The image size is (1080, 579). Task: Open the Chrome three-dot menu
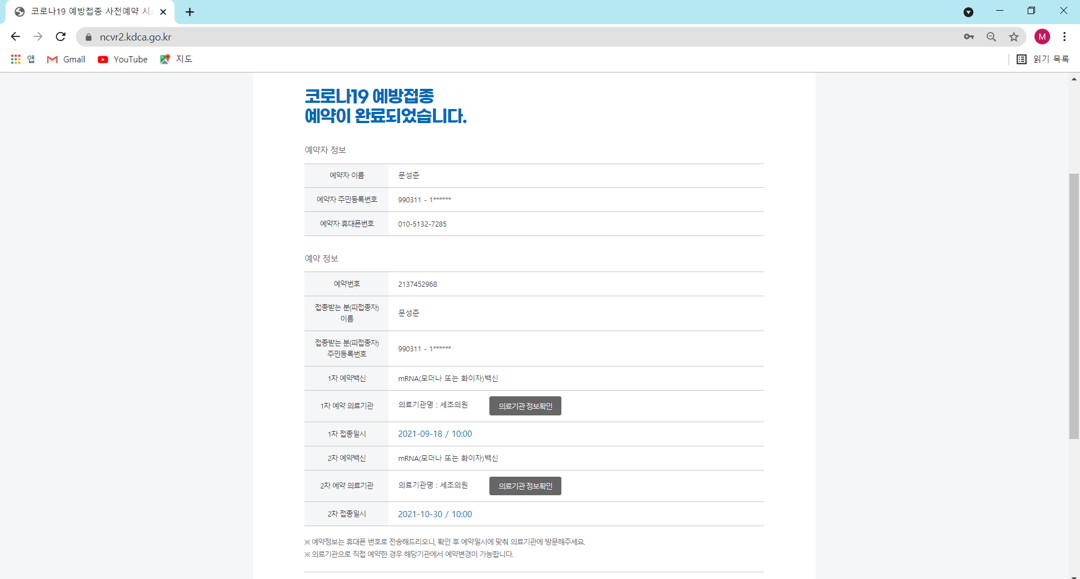[x=1064, y=36]
